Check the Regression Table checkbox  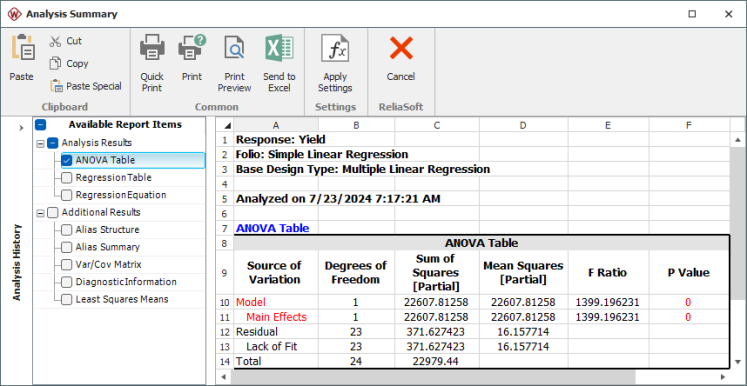(67, 178)
